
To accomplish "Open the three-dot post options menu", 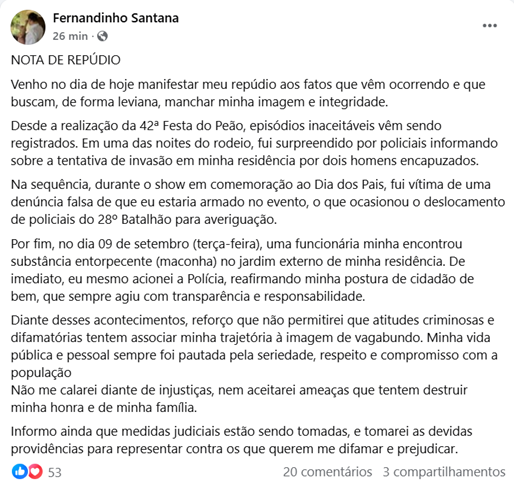I will 490,26.
